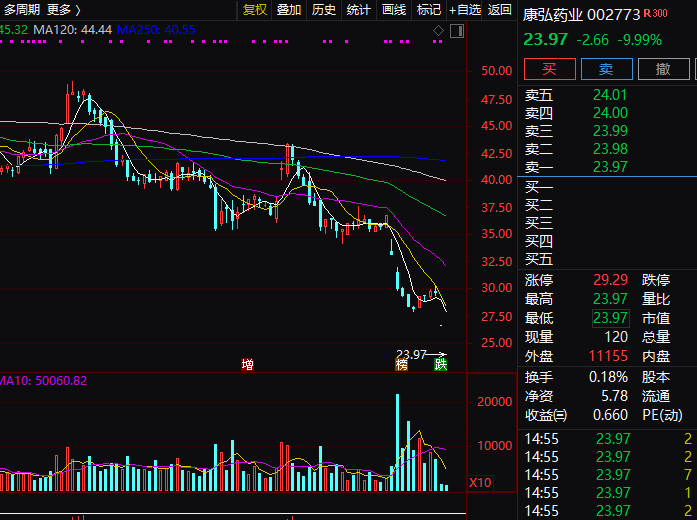Click the X10 volume scale label
This screenshot has height=520, width=697.
point(481,483)
